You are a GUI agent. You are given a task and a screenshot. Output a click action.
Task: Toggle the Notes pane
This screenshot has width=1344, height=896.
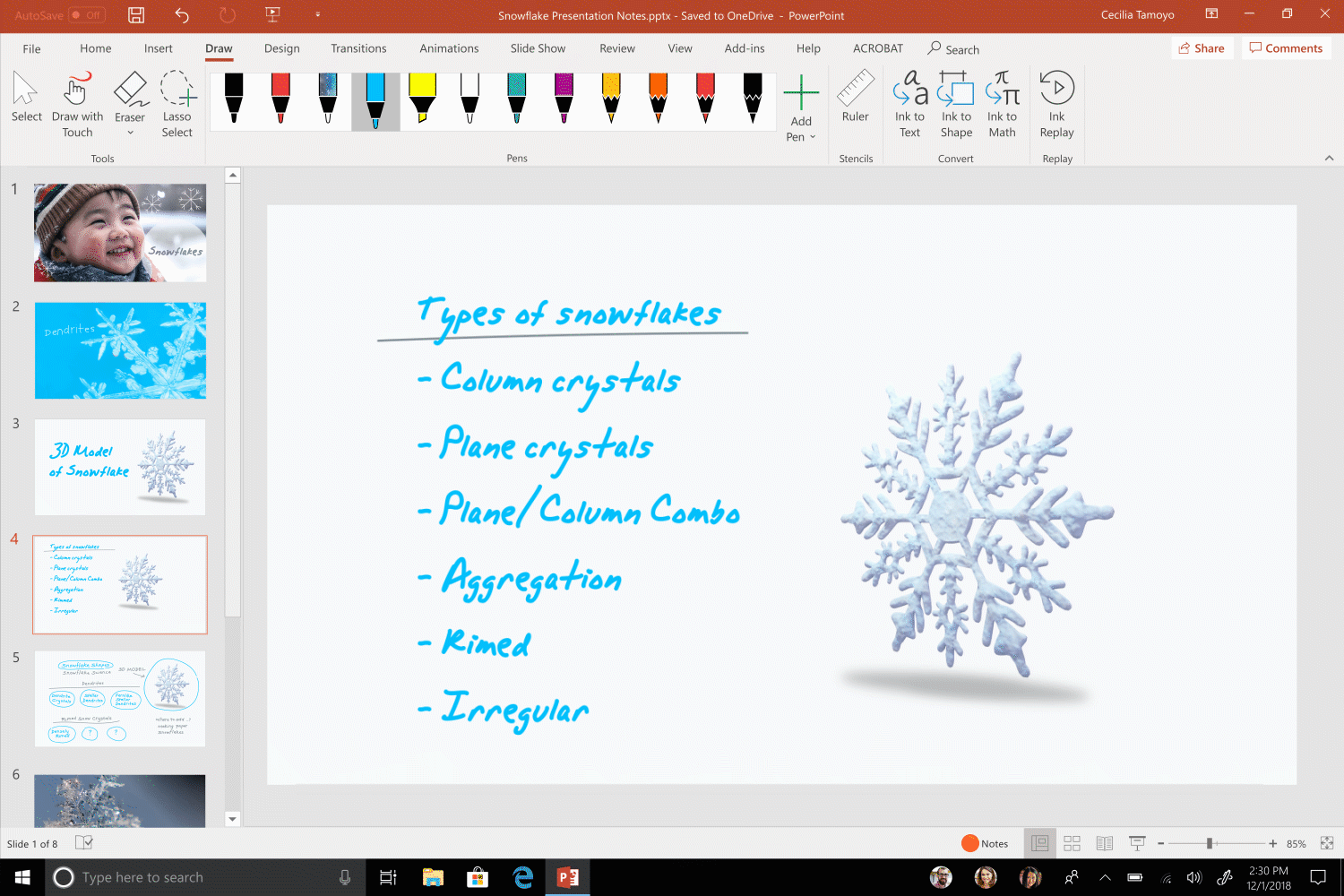(985, 843)
